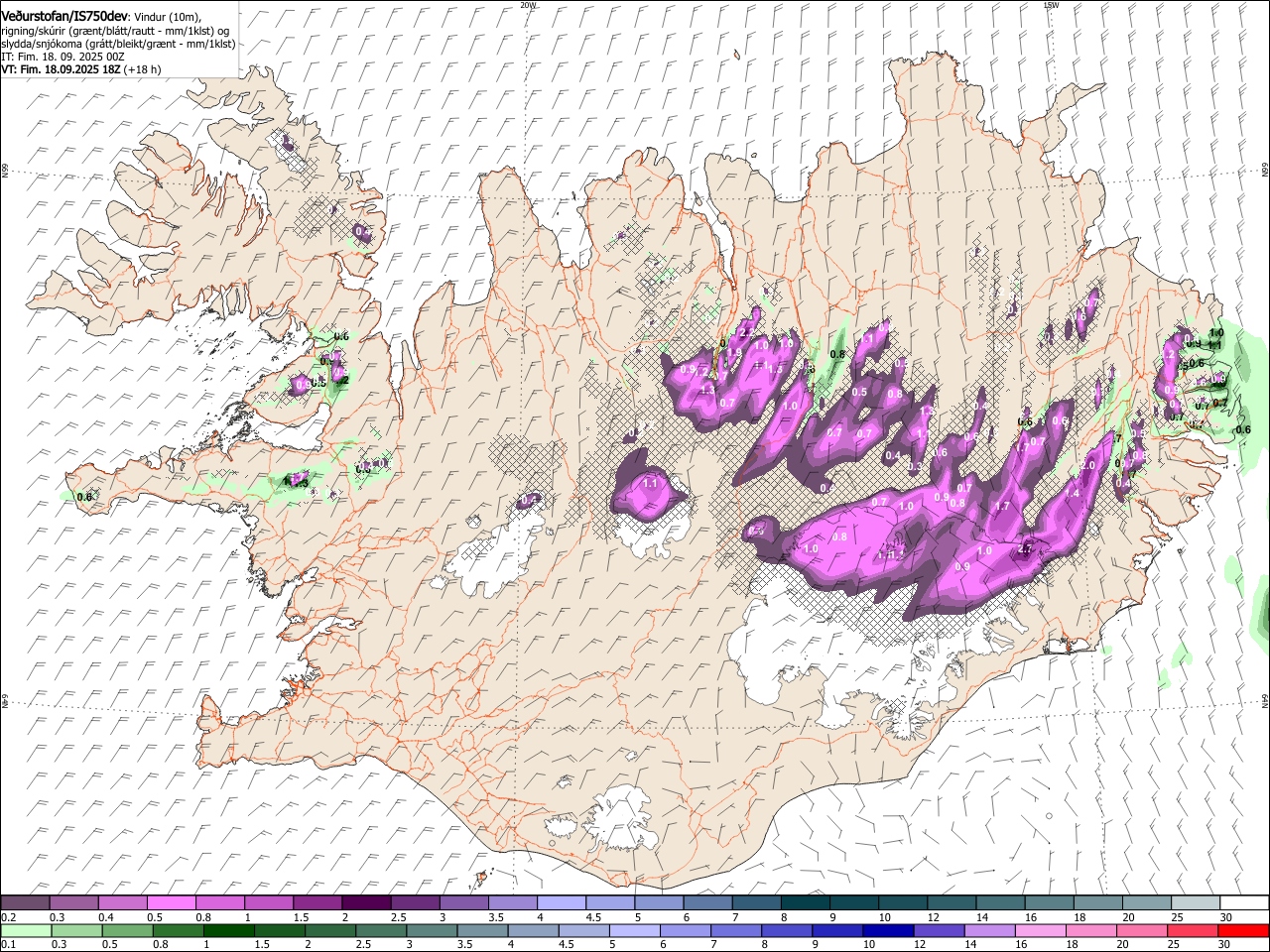
Task: Click the '2.0' snowfall value on the map
Action: click(x=1087, y=465)
